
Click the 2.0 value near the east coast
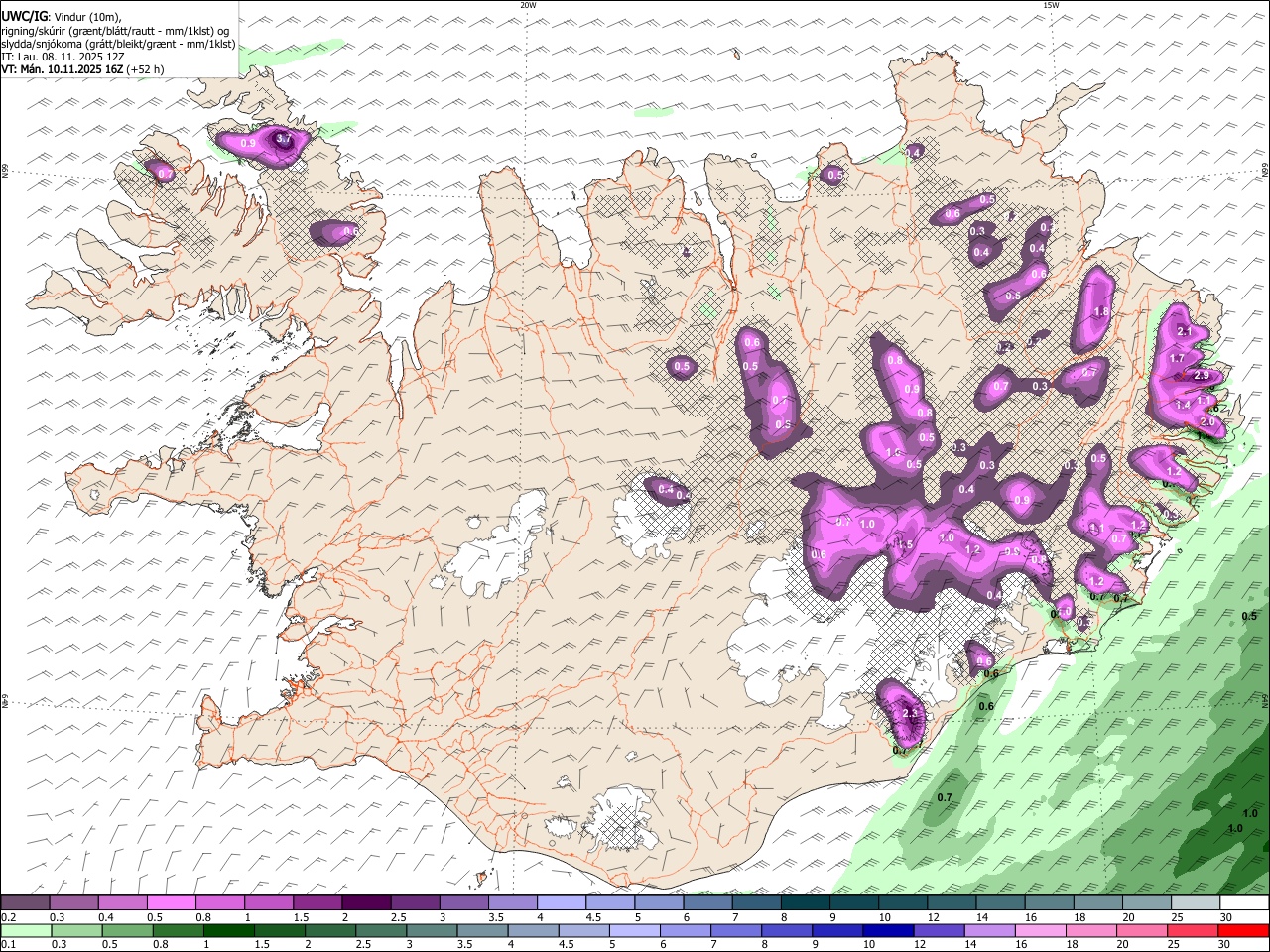(1207, 422)
